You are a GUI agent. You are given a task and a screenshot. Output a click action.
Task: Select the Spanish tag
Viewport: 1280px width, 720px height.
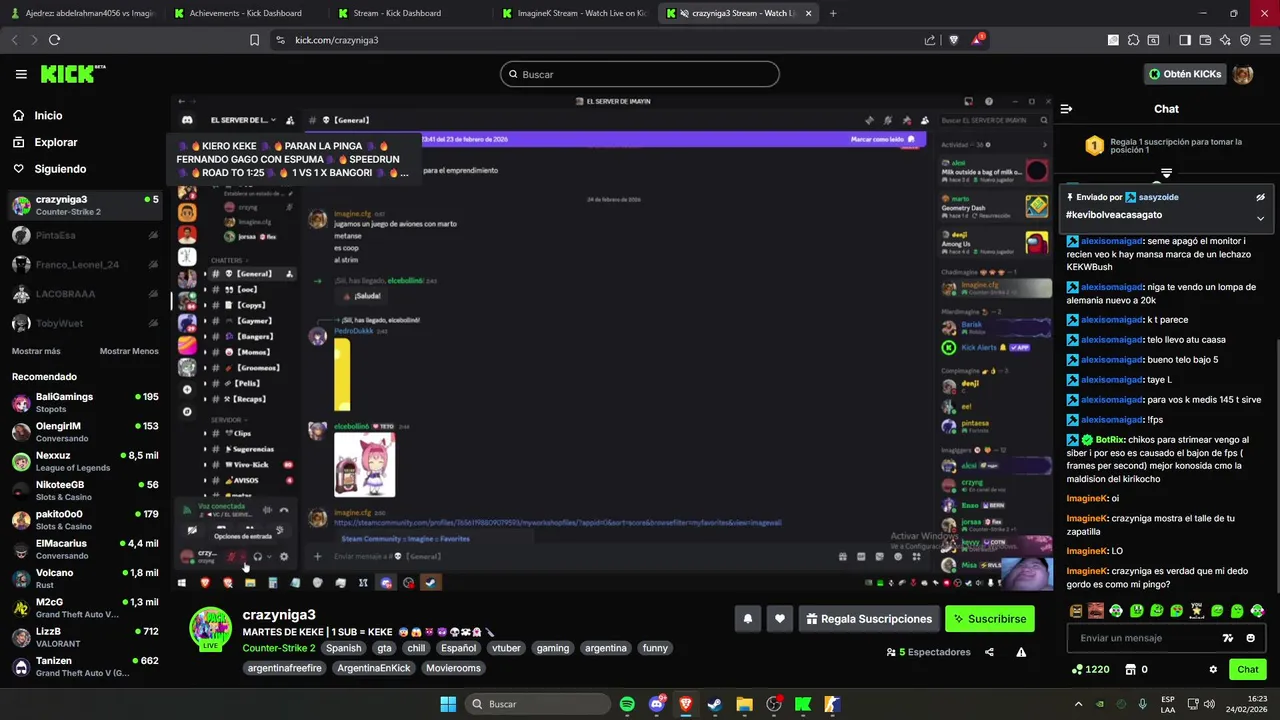(343, 648)
